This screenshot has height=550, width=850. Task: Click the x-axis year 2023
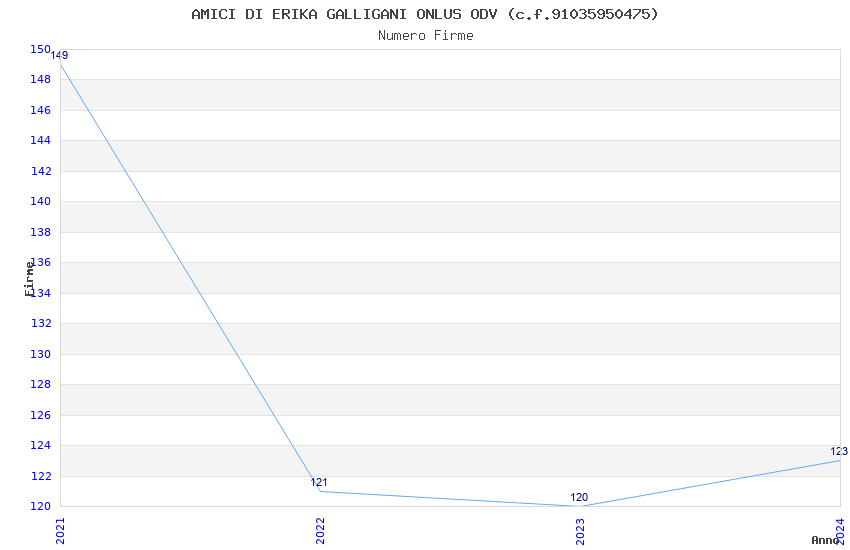tap(580, 531)
